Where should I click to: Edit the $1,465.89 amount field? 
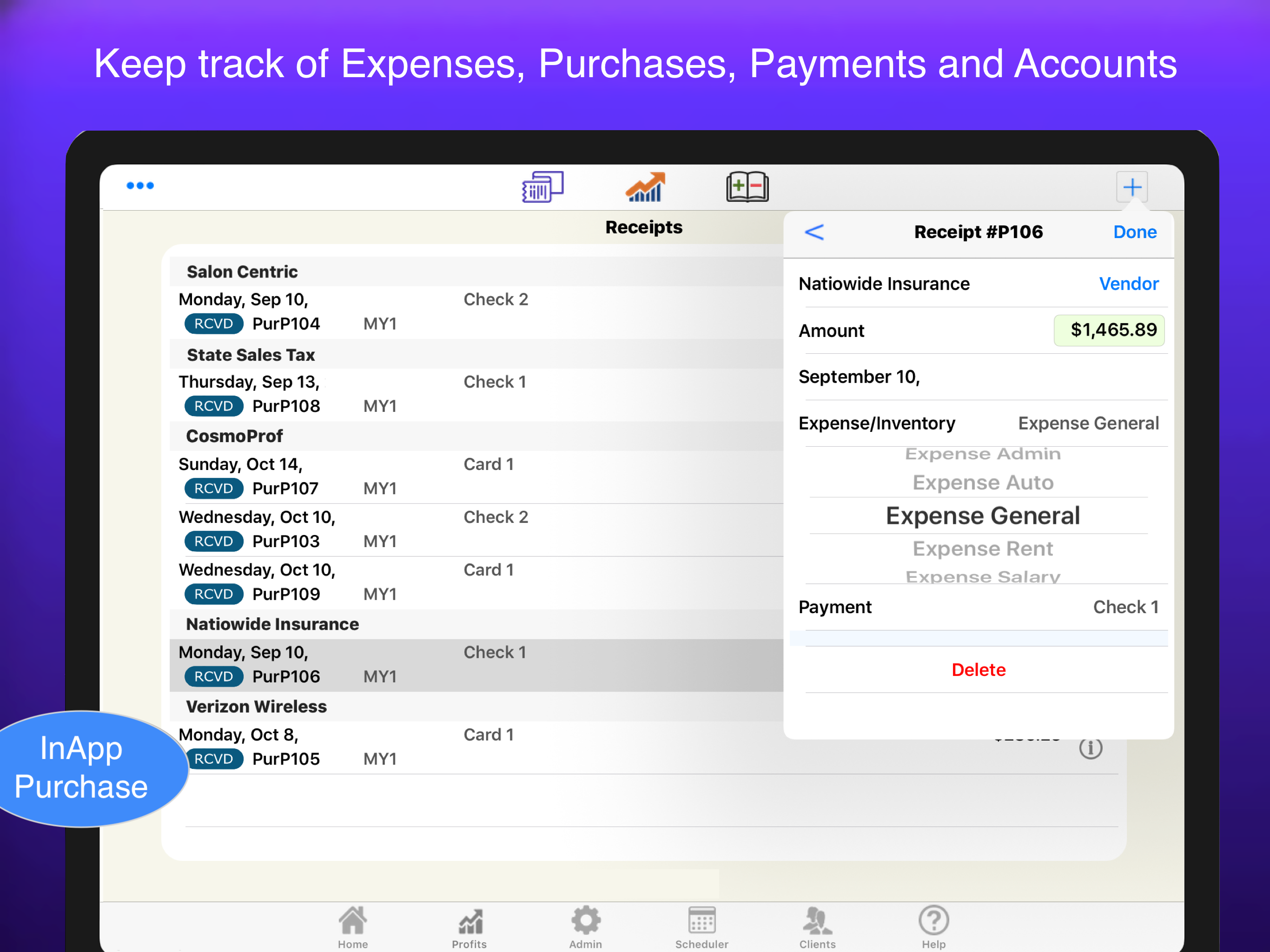[x=1109, y=330]
